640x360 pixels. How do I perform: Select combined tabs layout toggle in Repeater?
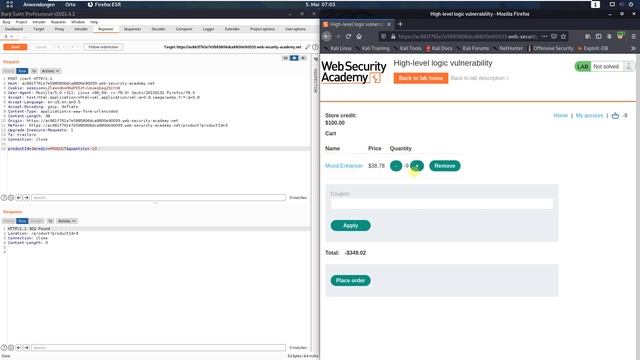coord(303,58)
